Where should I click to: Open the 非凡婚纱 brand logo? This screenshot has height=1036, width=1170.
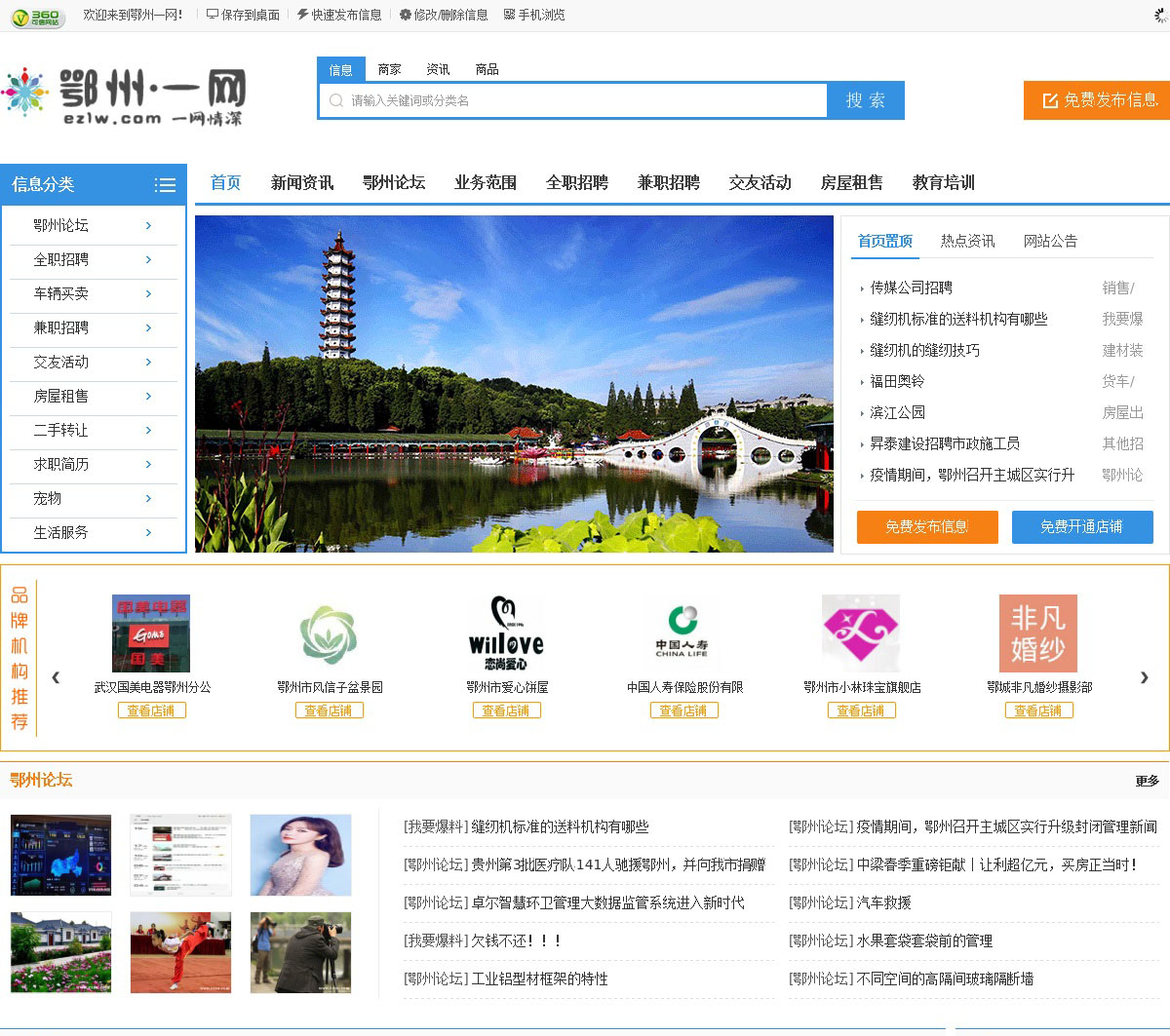tap(1038, 633)
